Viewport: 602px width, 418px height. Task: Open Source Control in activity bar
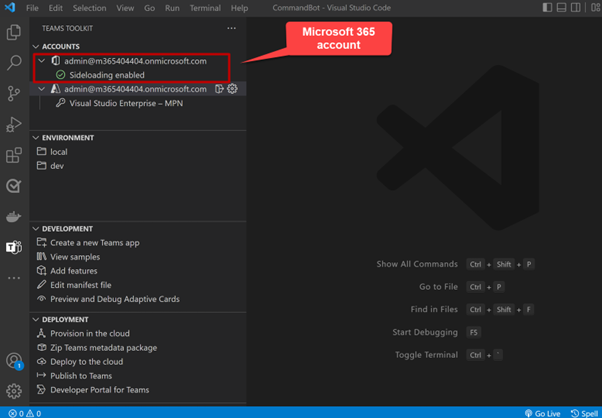14,94
